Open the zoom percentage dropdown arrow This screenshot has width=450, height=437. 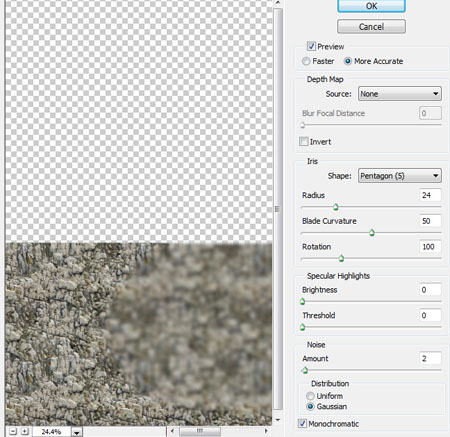pyautogui.click(x=77, y=432)
